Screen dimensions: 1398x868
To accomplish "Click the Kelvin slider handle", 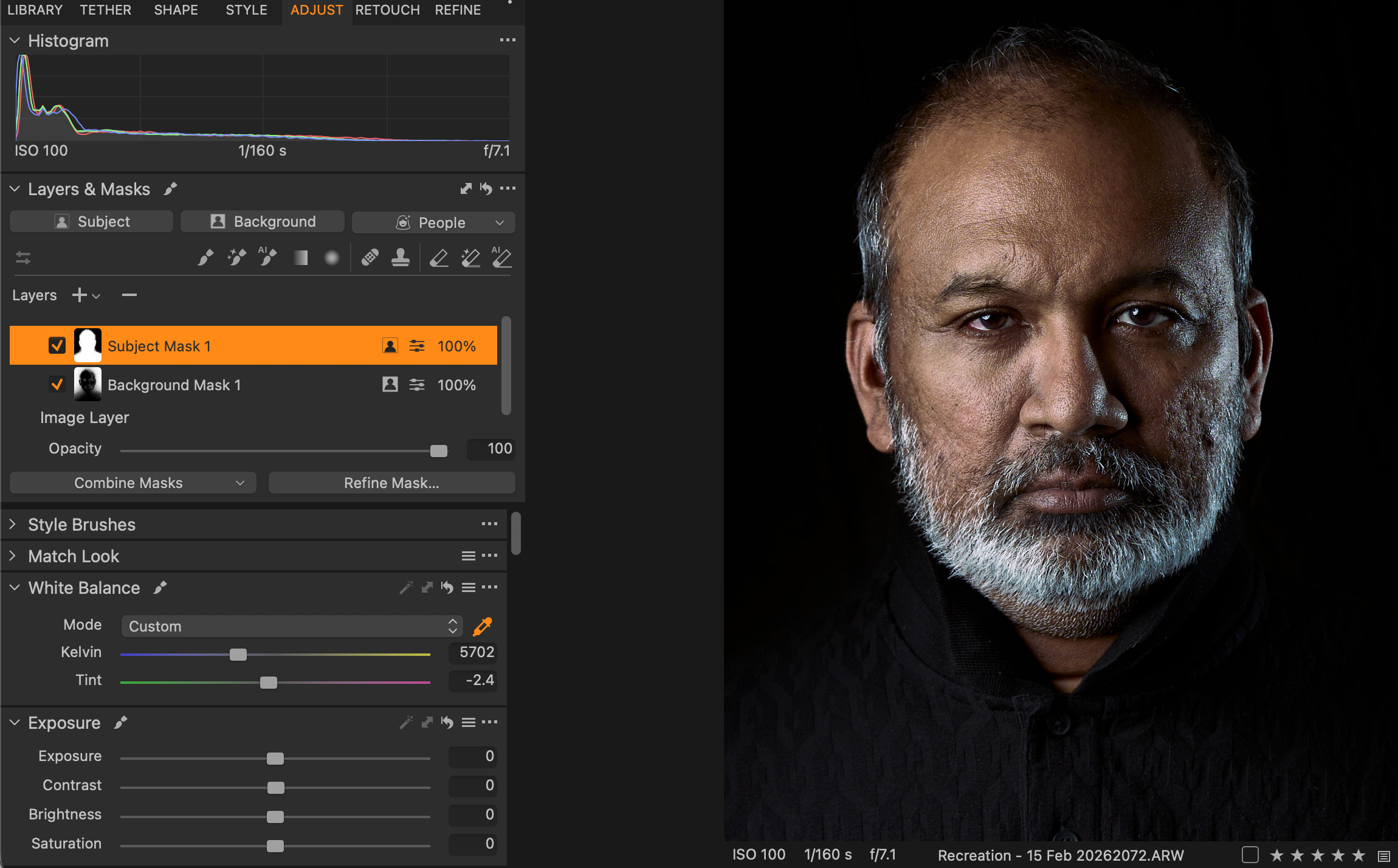I will coord(238,655).
